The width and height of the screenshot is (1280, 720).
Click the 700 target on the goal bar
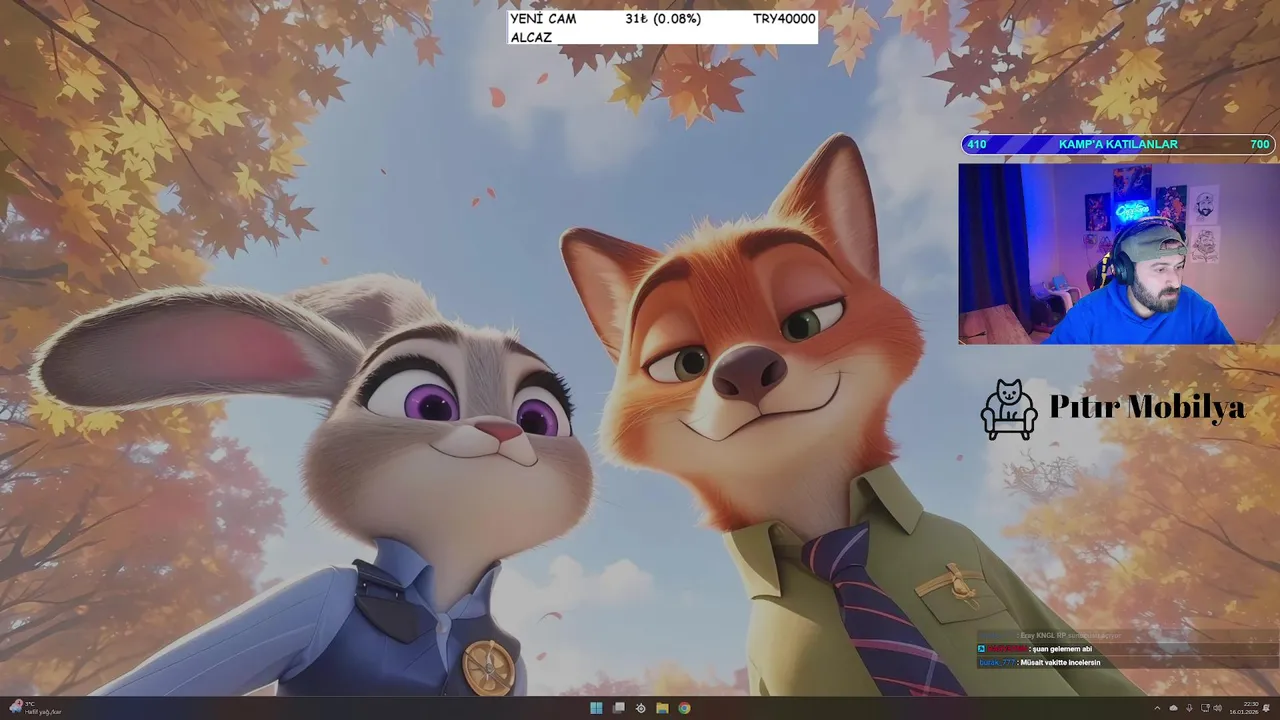coord(1259,144)
